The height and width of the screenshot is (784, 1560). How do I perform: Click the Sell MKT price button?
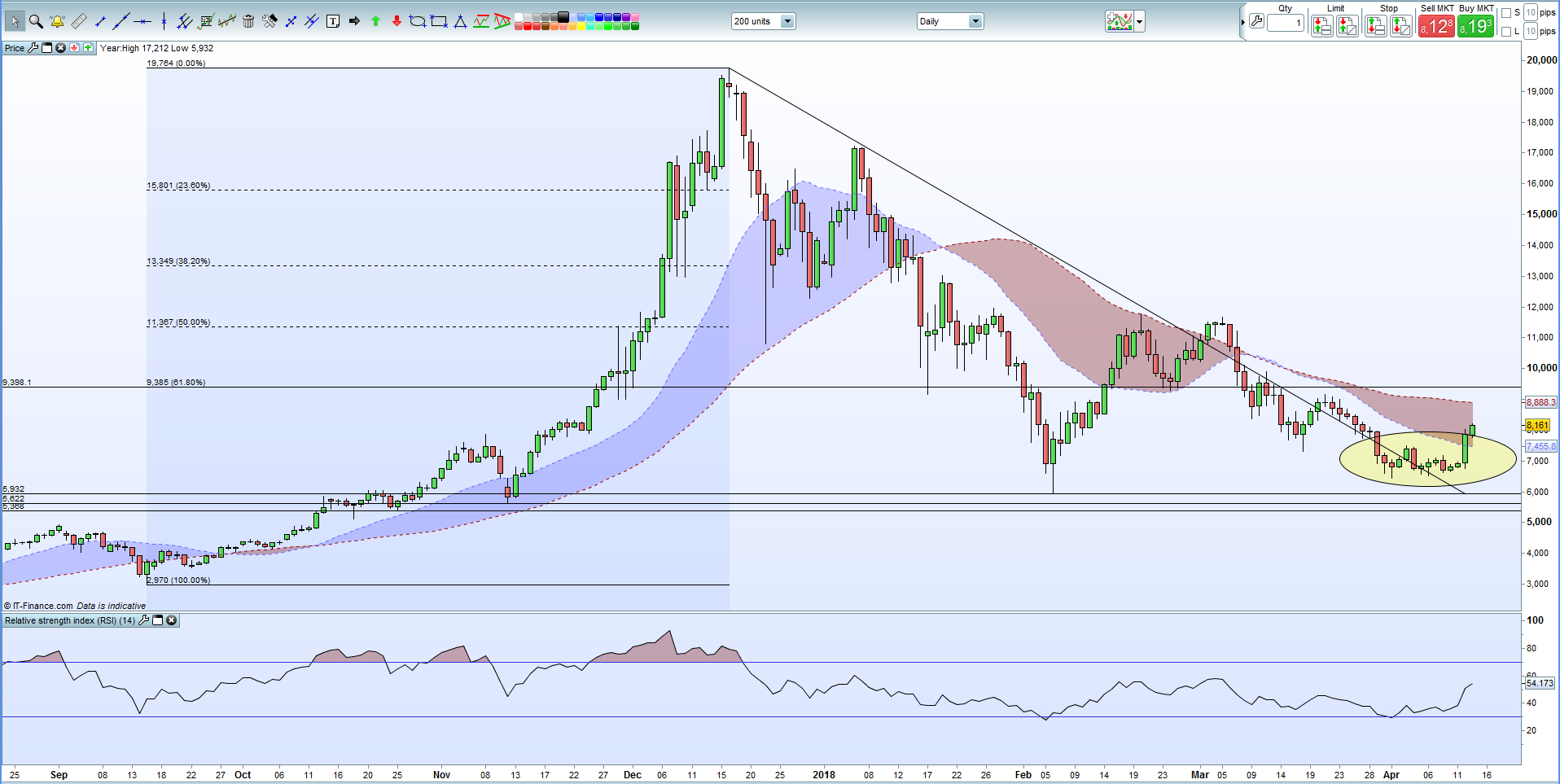coord(1436,25)
